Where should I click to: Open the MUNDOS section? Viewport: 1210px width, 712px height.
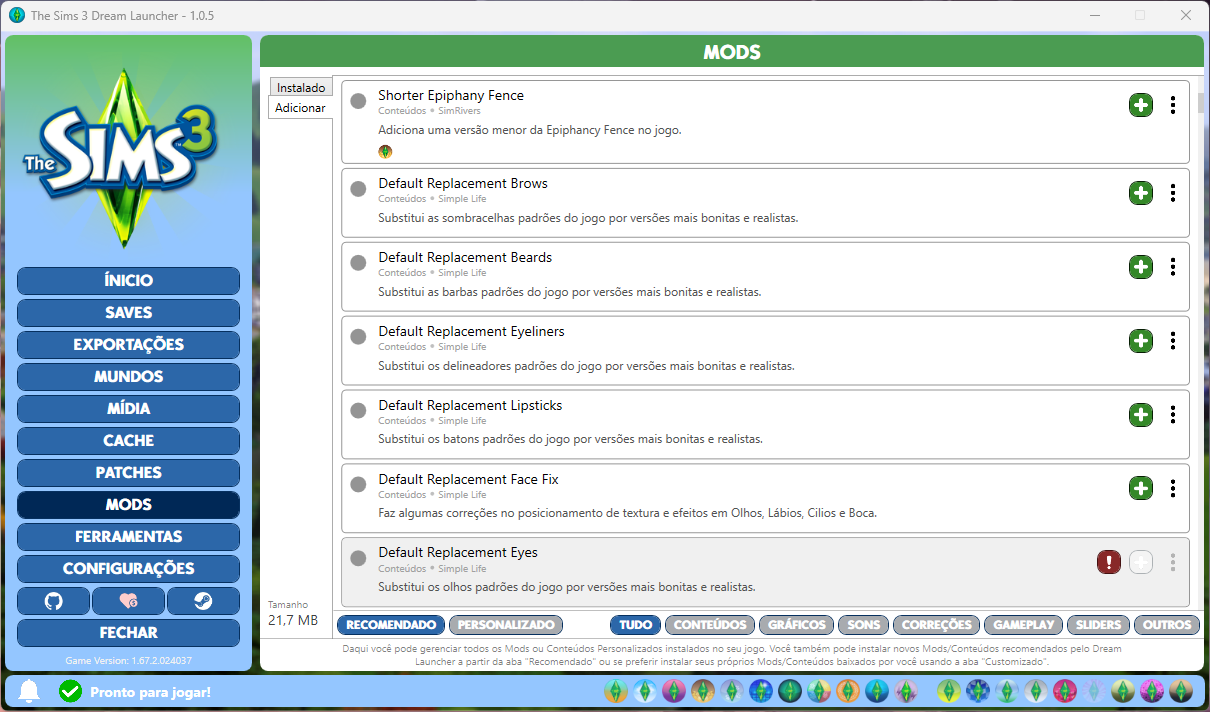(x=128, y=377)
